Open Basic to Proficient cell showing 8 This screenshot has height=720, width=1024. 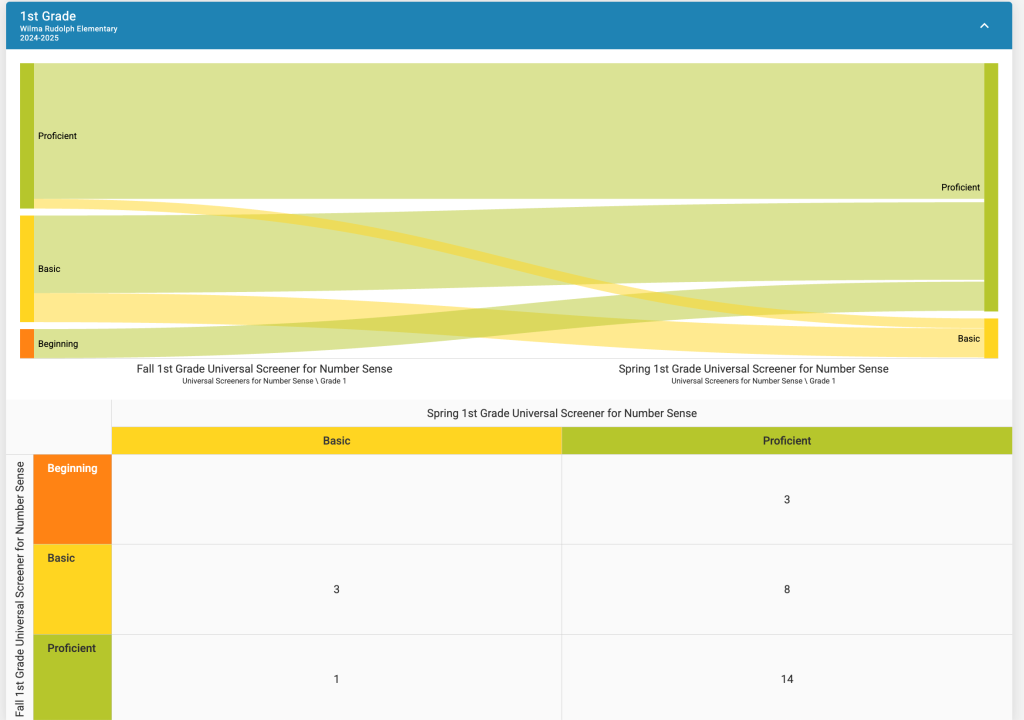[787, 589]
